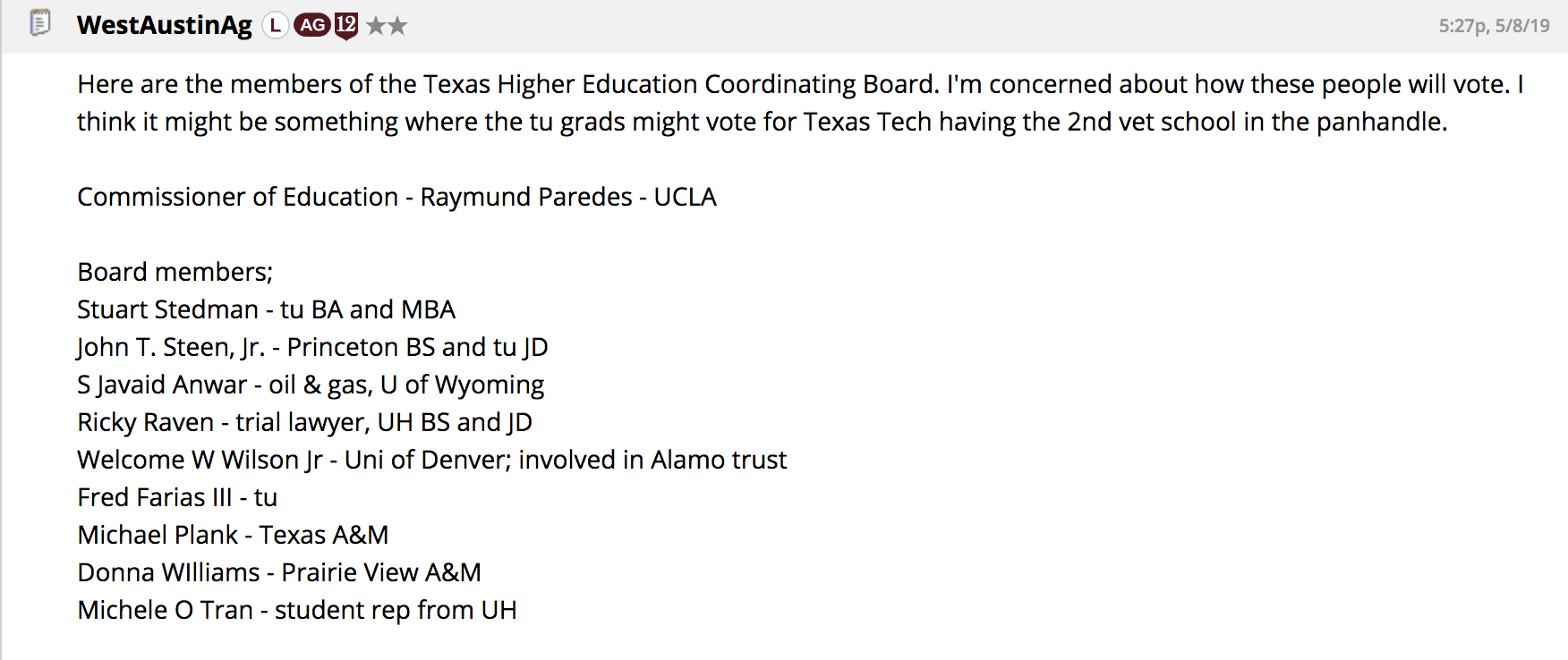Viewport: 1568px width, 660px height.
Task: Click the Fred Farias III line
Action: pos(177,497)
